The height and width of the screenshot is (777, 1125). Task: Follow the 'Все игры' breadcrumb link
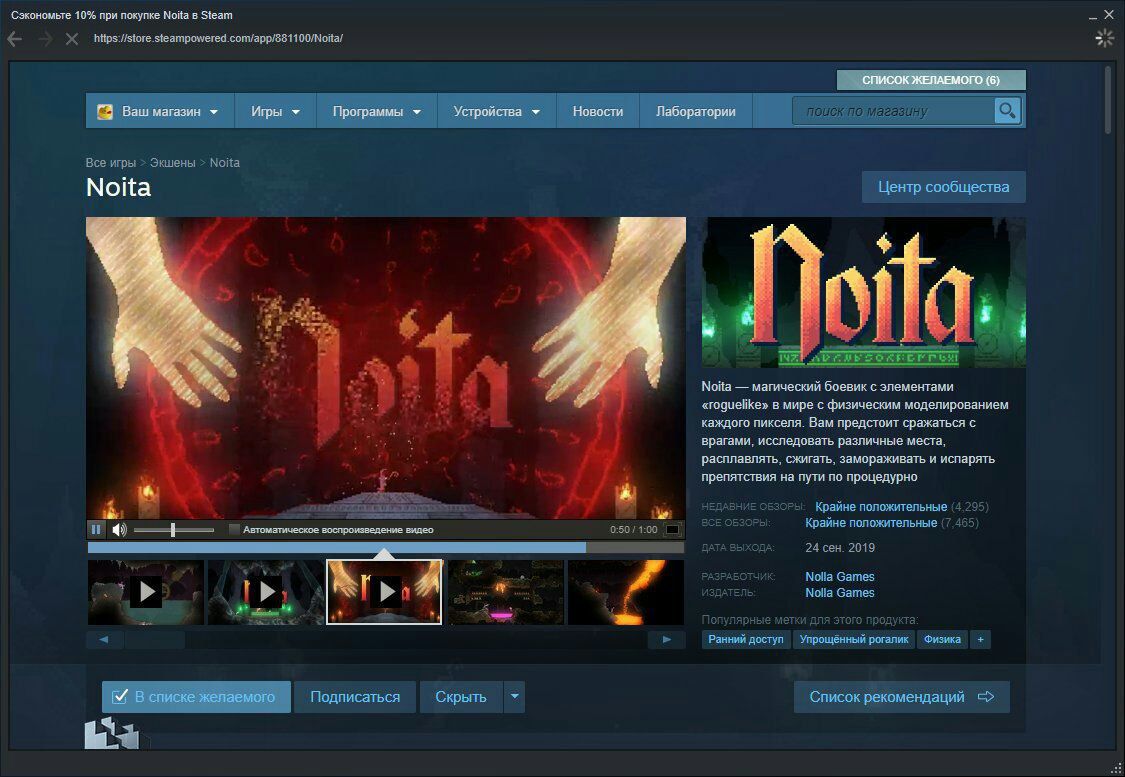(110, 163)
